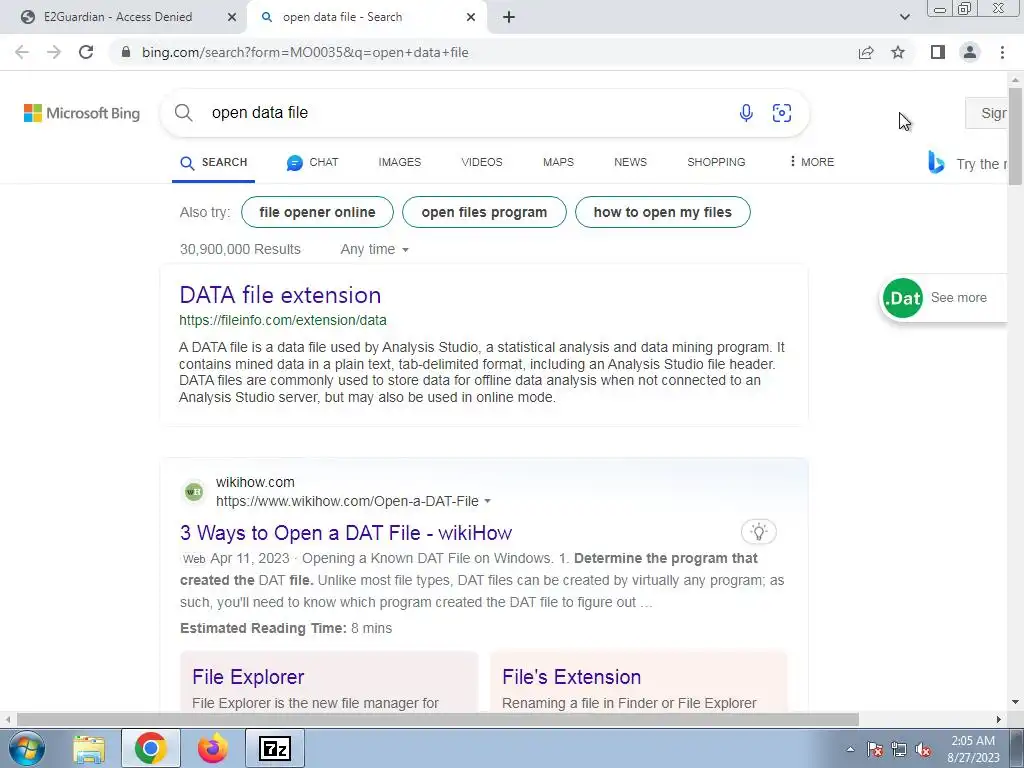The width and height of the screenshot is (1024, 768).
Task: Launch Firefox from the taskbar
Action: tap(213, 748)
